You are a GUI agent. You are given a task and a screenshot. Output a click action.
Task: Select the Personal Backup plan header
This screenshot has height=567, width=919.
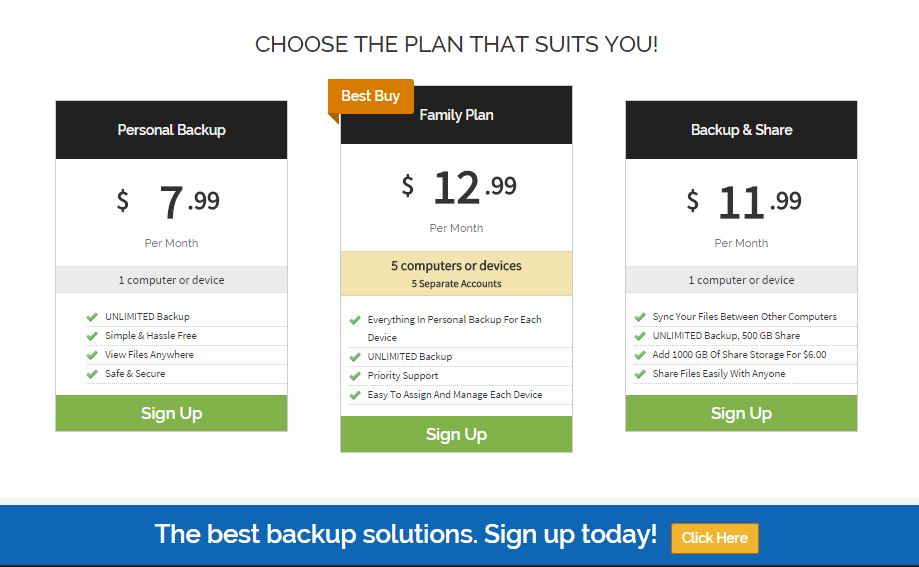point(171,130)
